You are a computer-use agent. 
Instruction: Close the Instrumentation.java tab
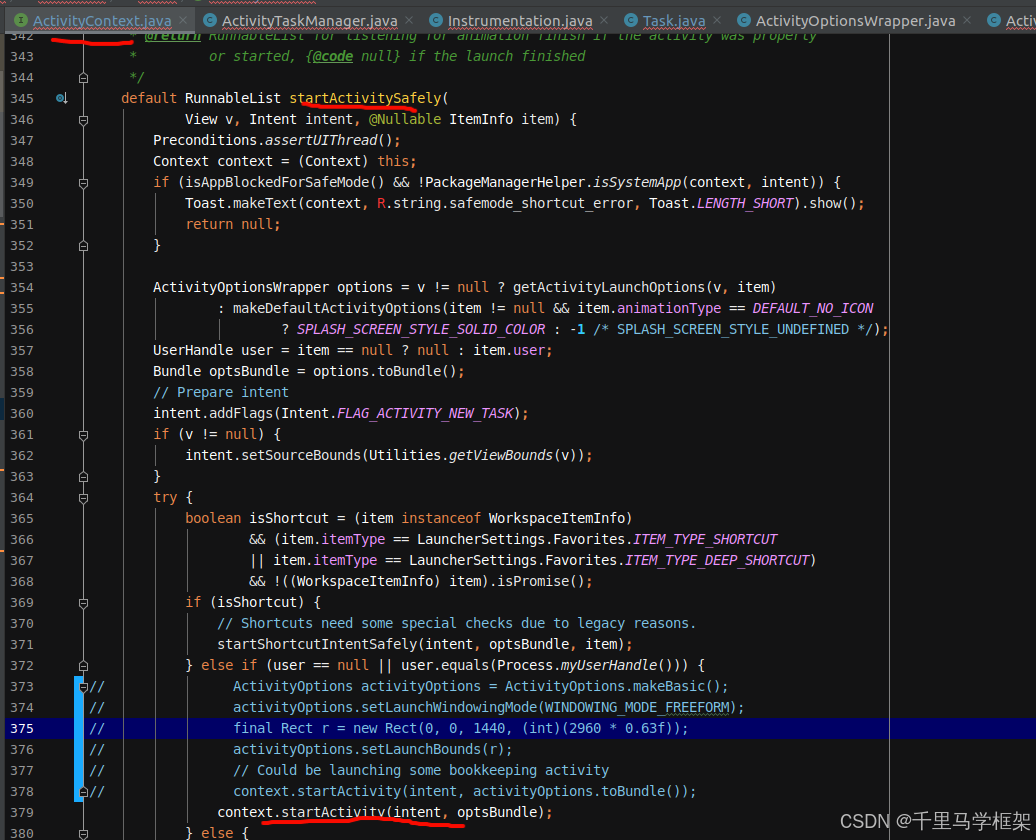pos(604,20)
